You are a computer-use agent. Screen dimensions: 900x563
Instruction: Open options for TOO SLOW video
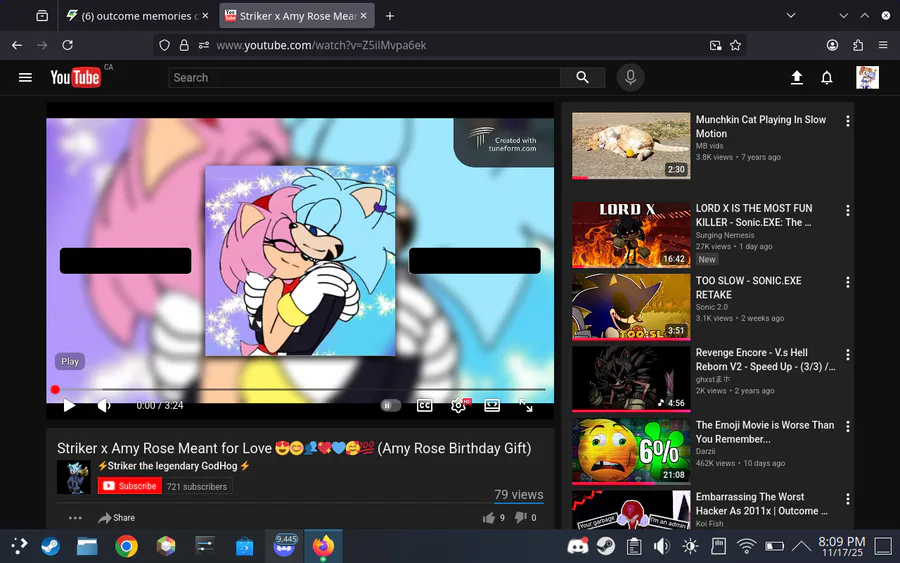click(x=847, y=282)
